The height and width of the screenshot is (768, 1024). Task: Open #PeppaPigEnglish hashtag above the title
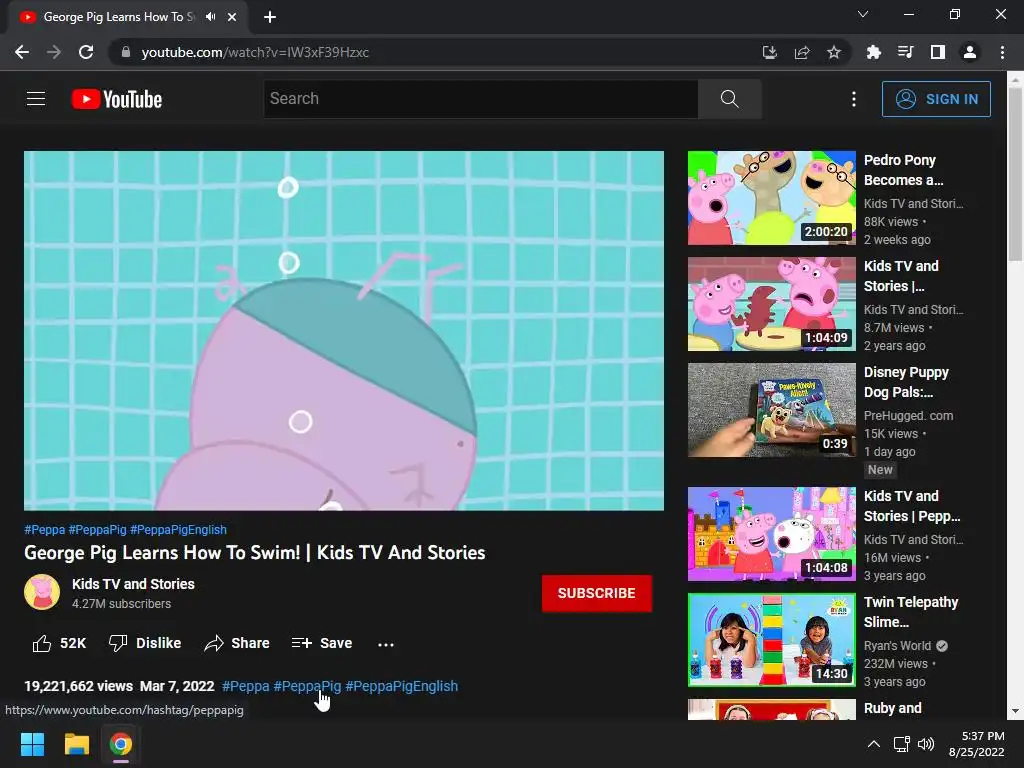pos(178,530)
